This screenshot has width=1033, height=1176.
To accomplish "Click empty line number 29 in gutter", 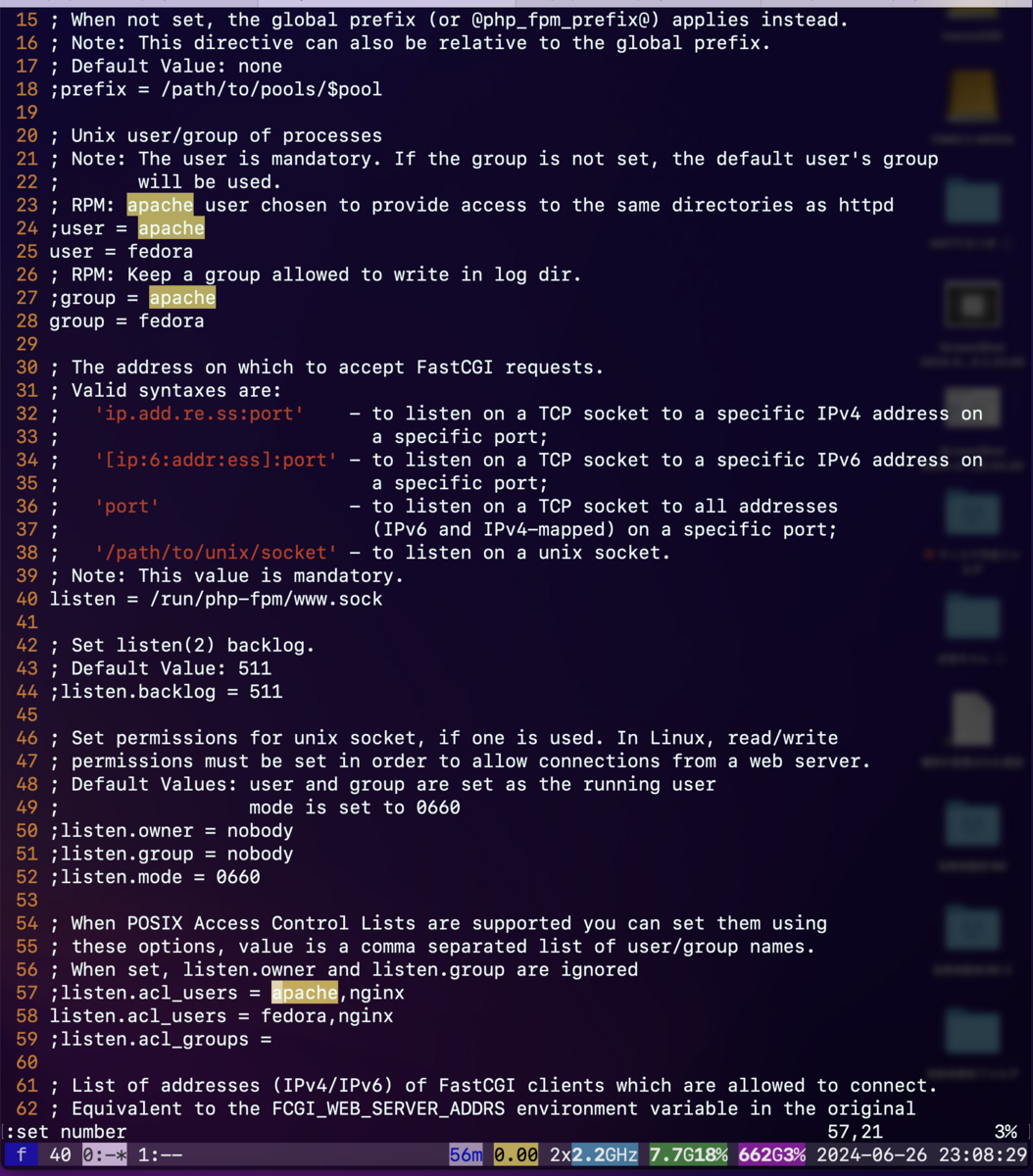I will pyautogui.click(x=27, y=344).
